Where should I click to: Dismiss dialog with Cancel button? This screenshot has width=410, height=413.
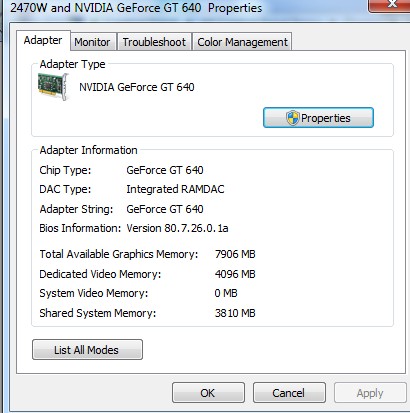click(289, 393)
